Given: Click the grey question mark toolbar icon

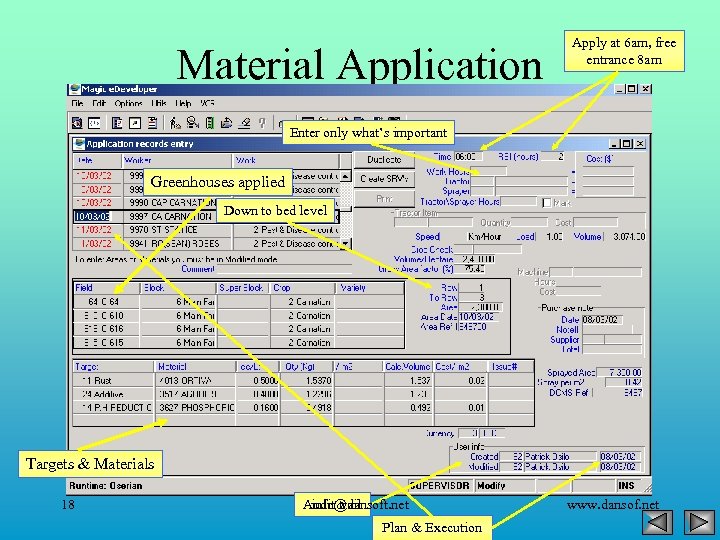Looking at the screenshot, I should pos(262,123).
